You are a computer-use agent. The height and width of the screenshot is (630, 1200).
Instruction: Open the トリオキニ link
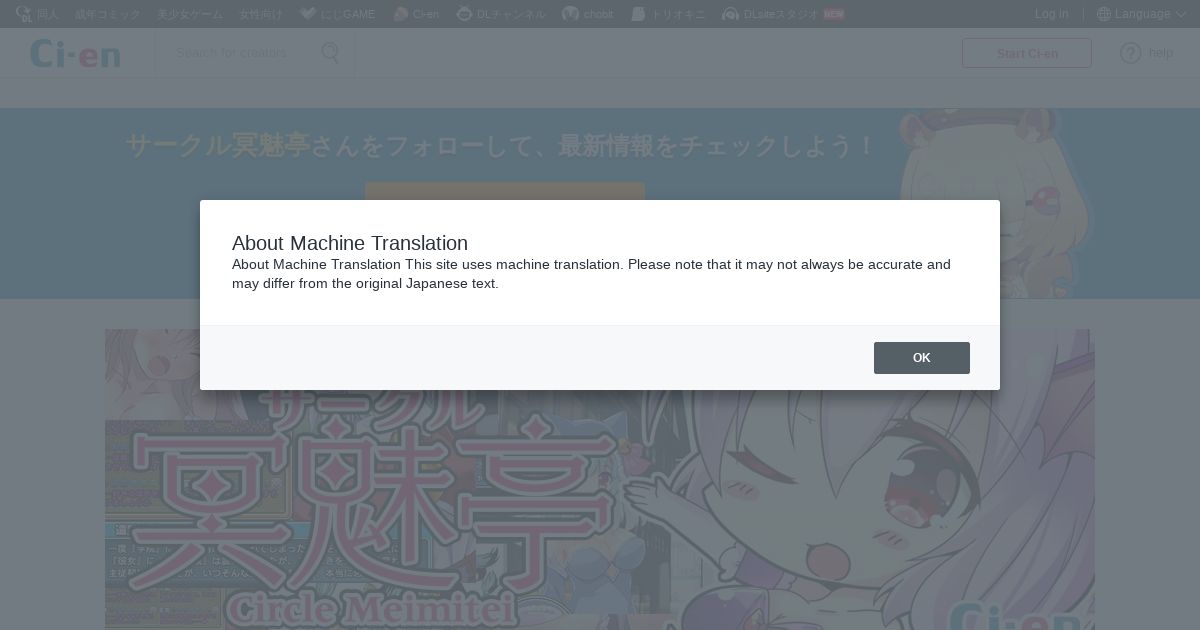668,14
